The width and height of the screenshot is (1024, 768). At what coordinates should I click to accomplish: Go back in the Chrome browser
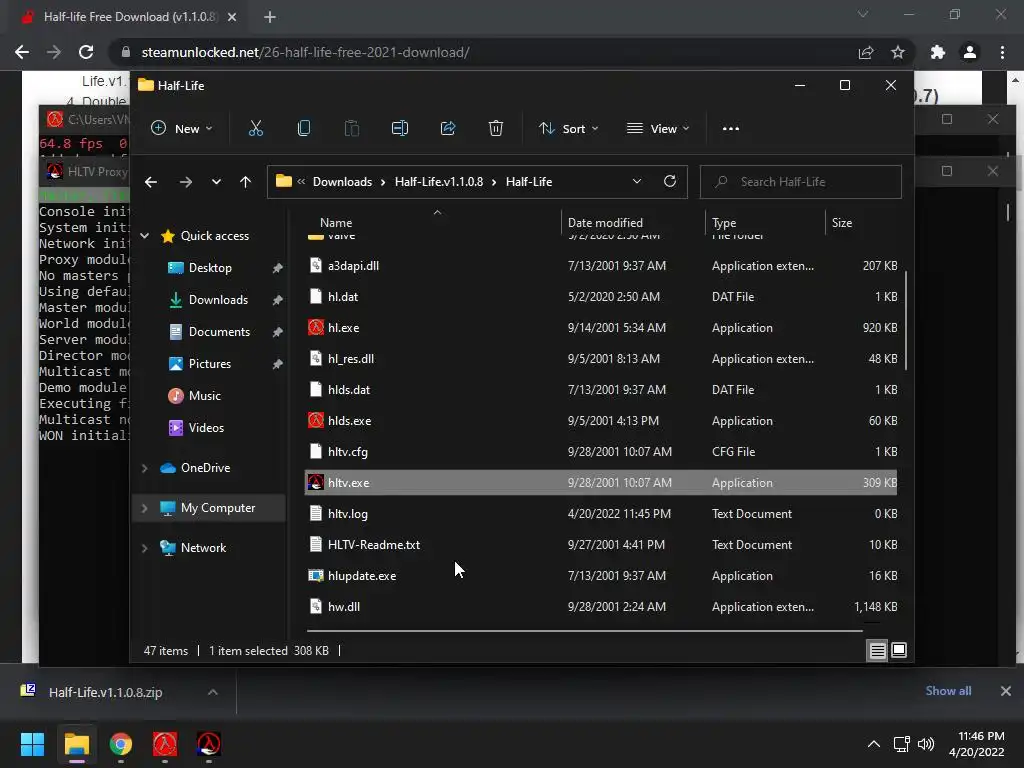point(22,52)
